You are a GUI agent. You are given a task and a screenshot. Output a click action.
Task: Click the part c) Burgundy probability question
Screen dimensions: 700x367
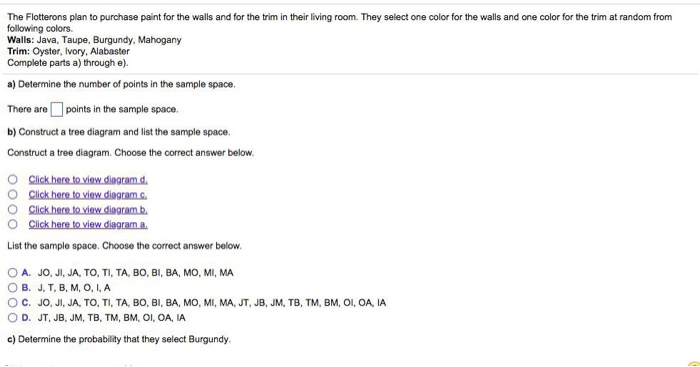[119, 339]
